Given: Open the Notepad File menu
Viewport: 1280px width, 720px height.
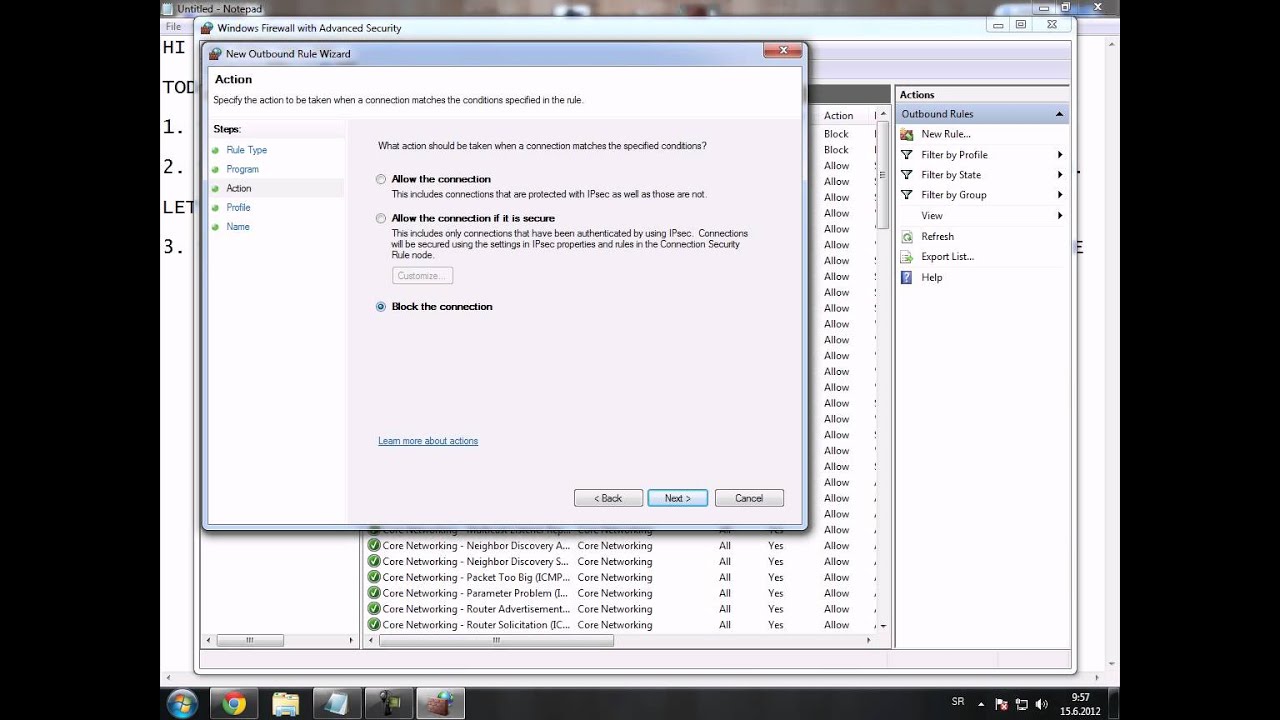Looking at the screenshot, I should [173, 27].
